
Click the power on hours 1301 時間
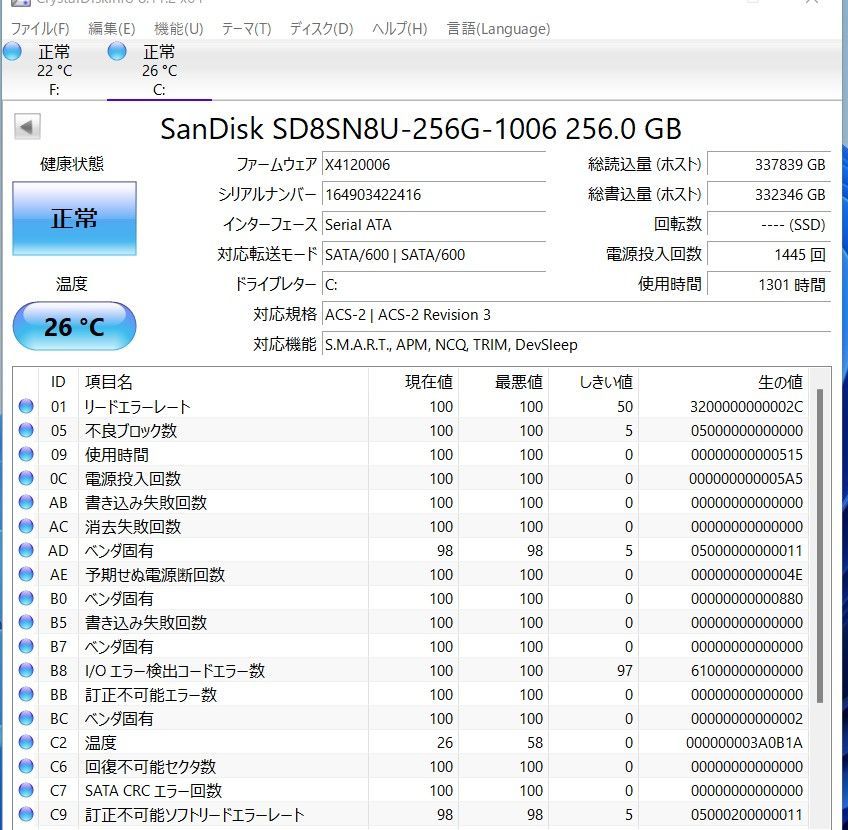[769, 284]
